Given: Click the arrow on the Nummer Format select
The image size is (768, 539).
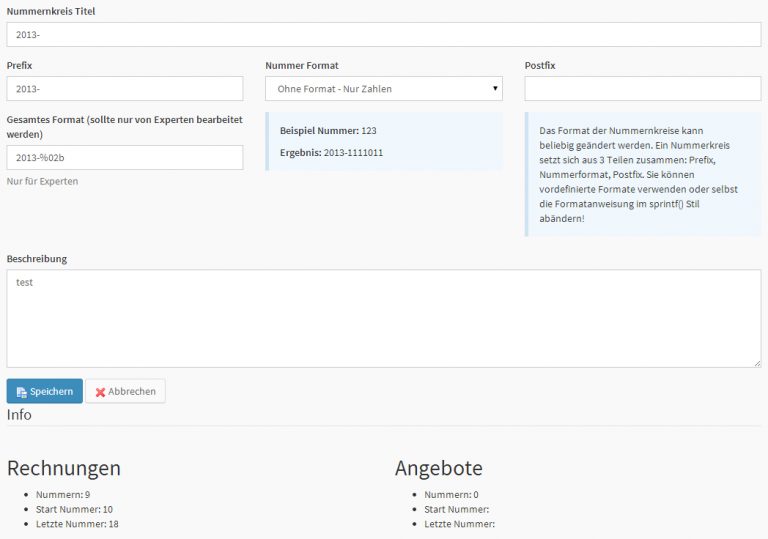Looking at the screenshot, I should click(x=495, y=89).
